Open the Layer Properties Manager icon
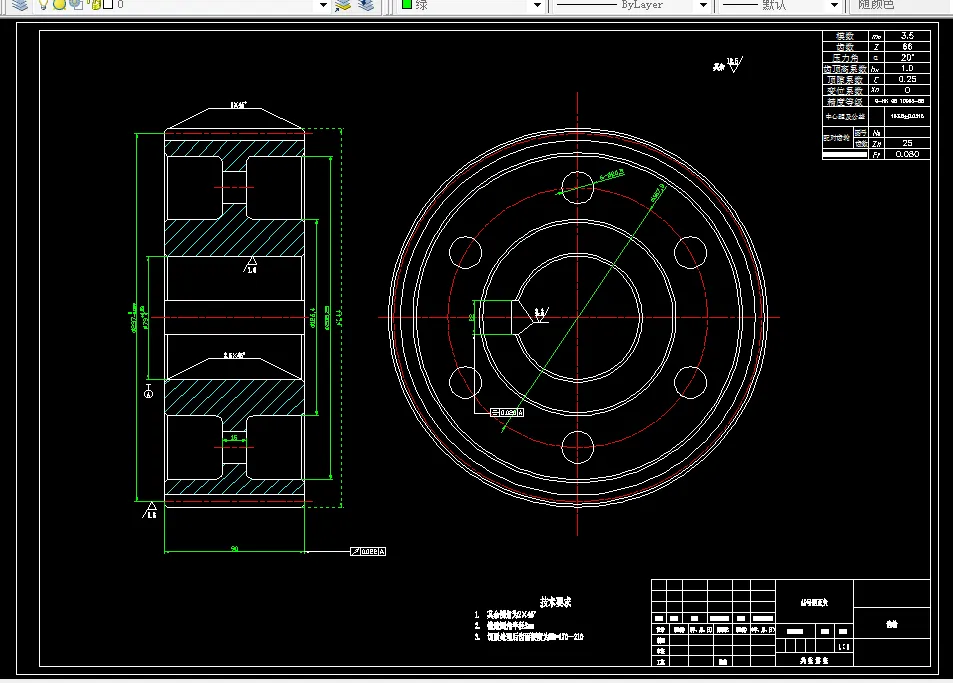Image resolution: width=953 pixels, height=683 pixels. (20, 5)
